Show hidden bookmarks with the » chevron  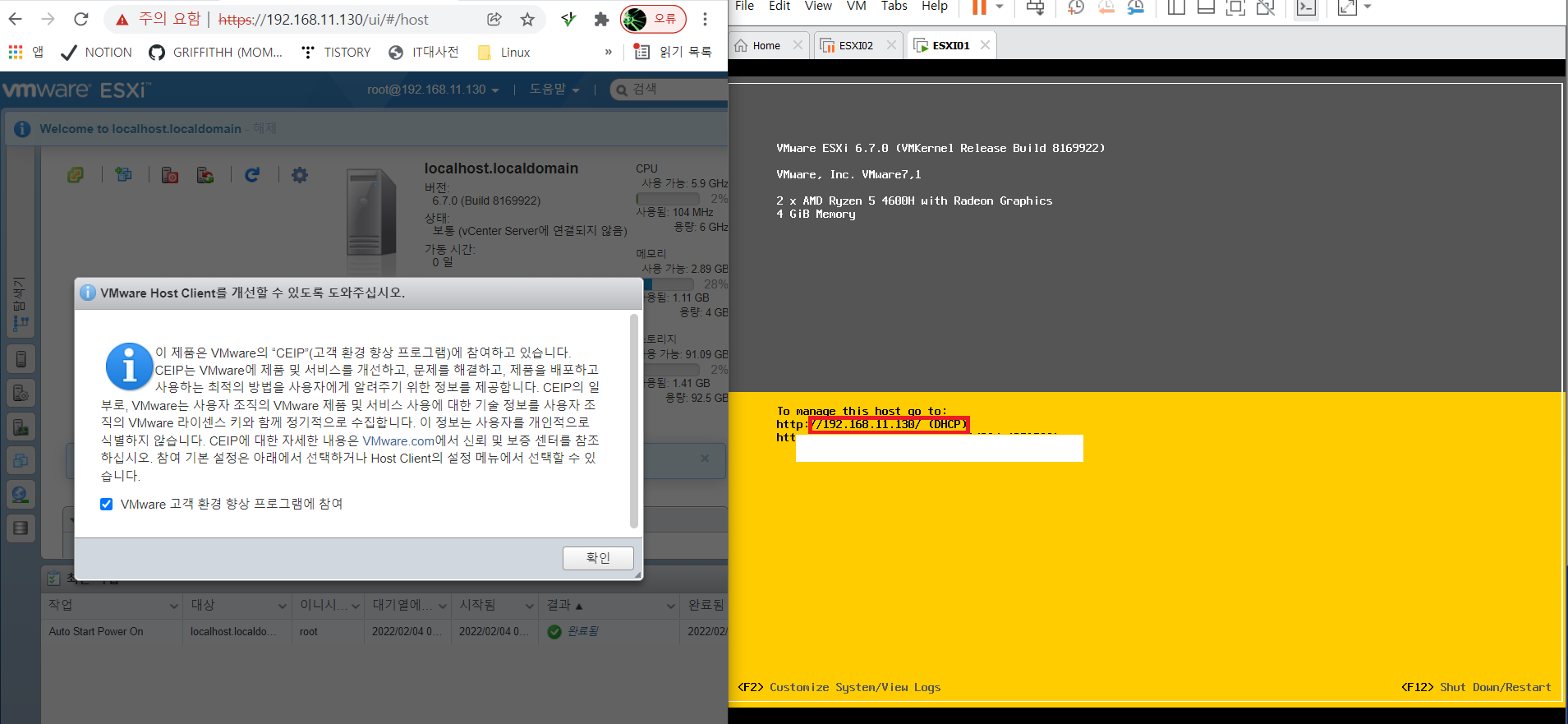[x=608, y=52]
